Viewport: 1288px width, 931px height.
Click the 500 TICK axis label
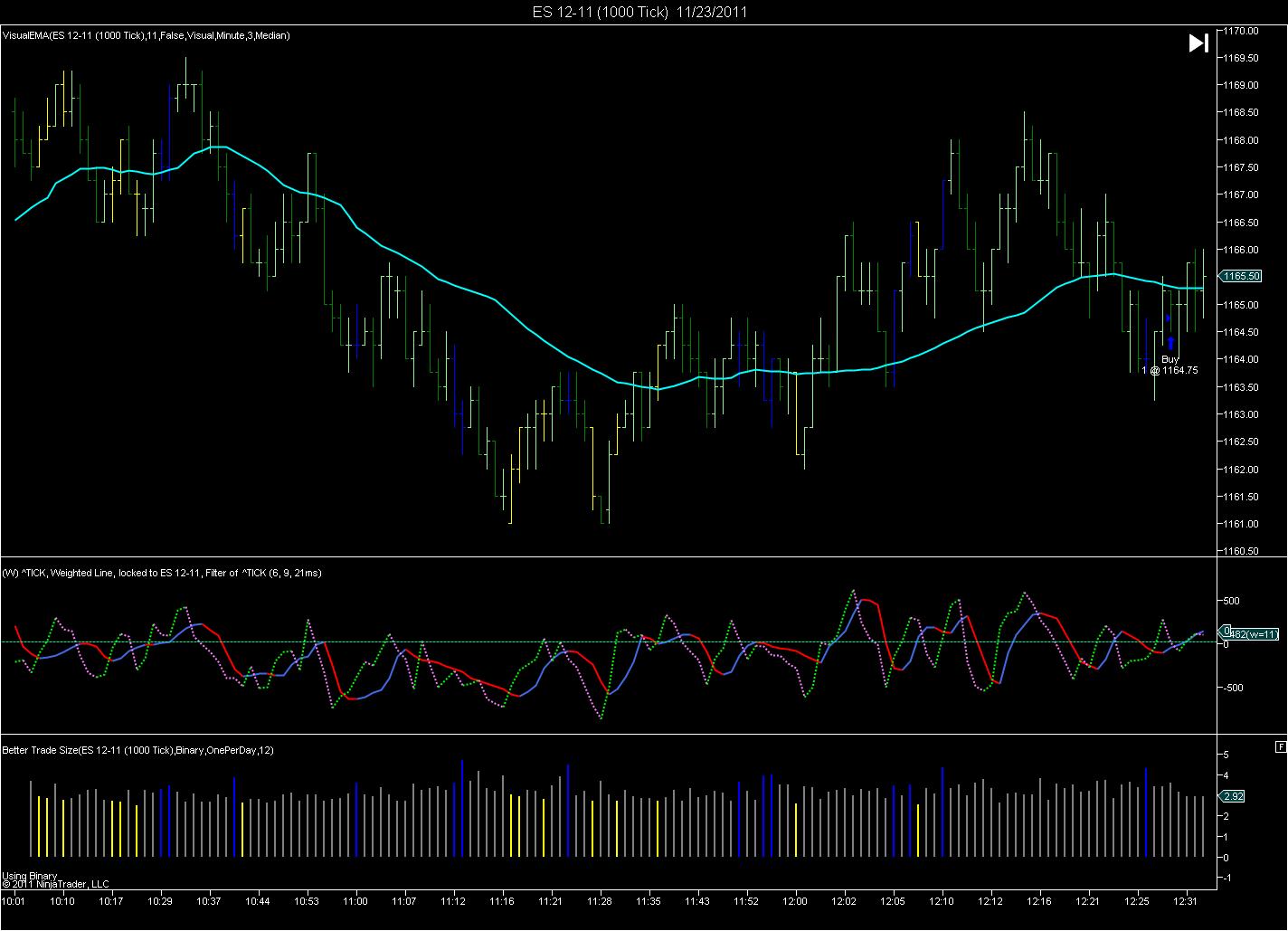tap(1232, 601)
